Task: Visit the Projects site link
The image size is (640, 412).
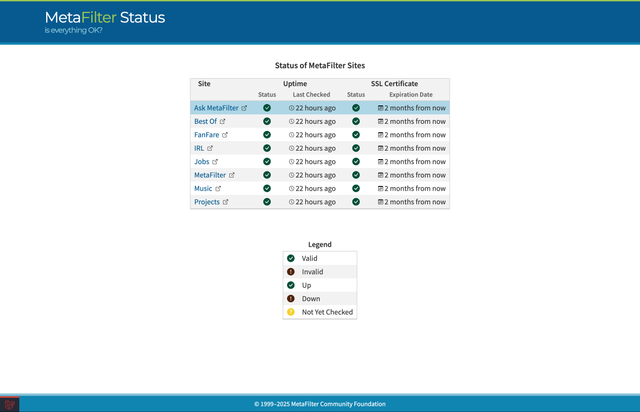Action: 207,202
